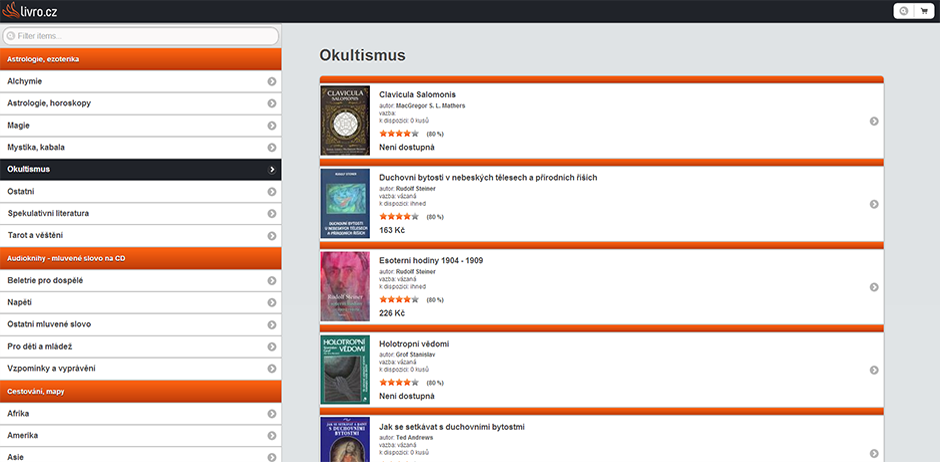Open Tarot a věštění category
The width and height of the screenshot is (940, 462).
[141, 236]
